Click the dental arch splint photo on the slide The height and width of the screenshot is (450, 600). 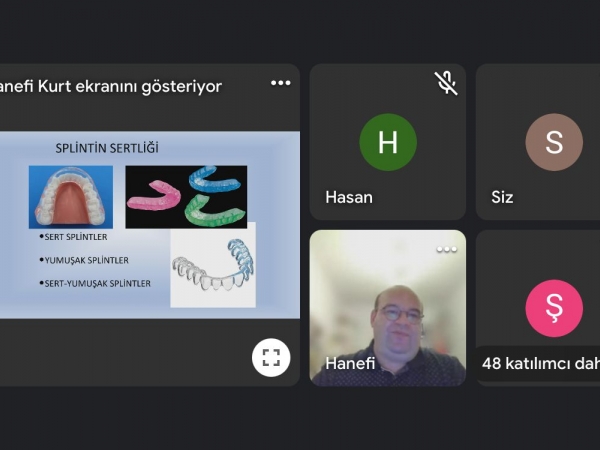(x=71, y=197)
